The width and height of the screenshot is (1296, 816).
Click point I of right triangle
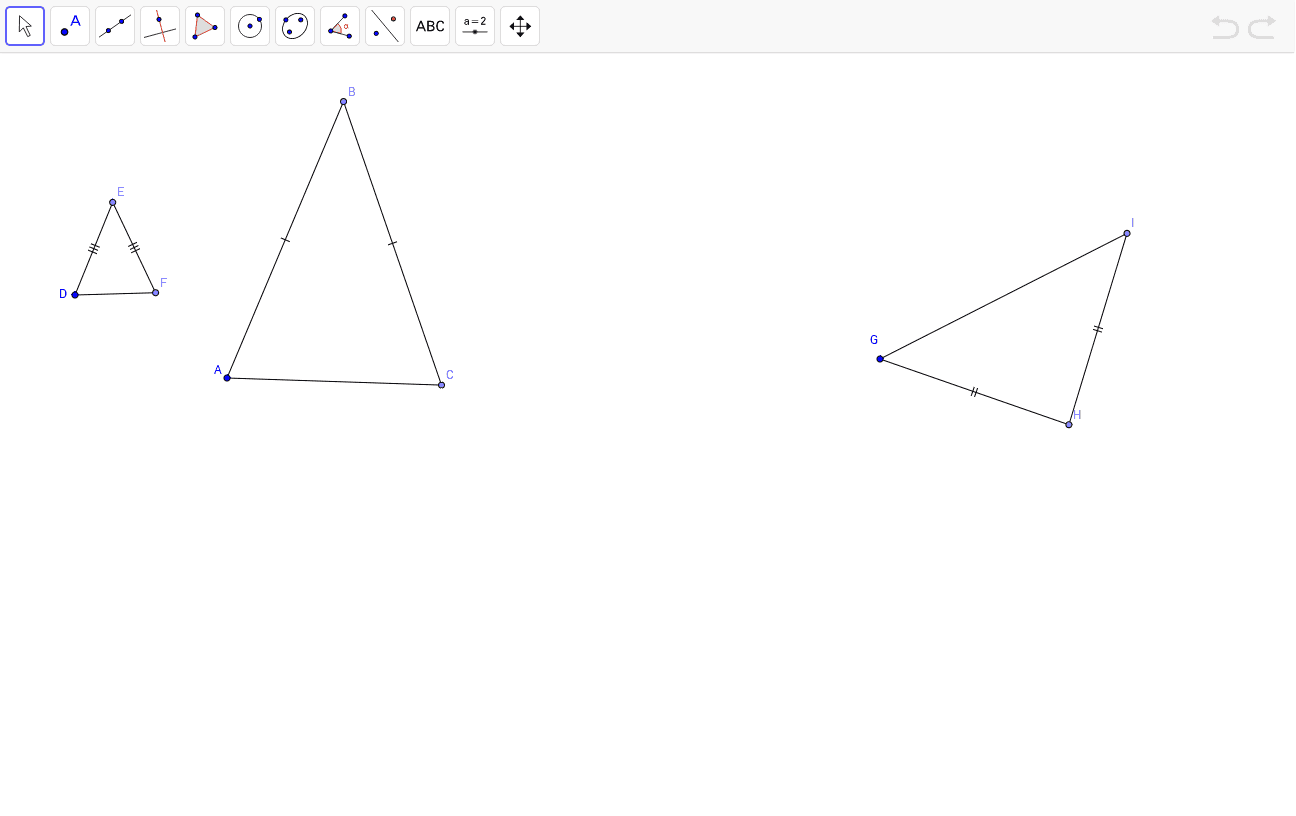1127,233
